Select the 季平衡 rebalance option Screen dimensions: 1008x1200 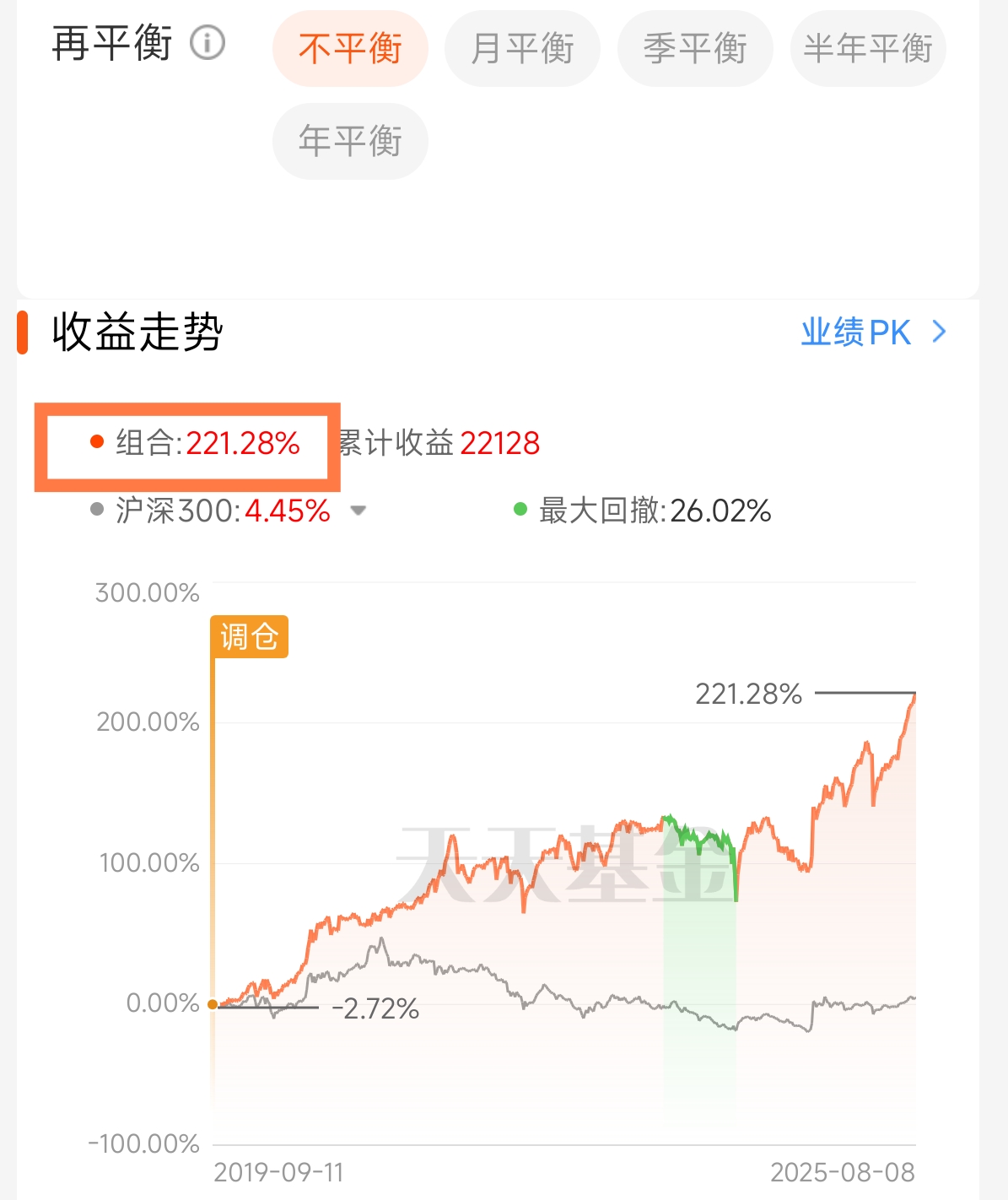pyautogui.click(x=695, y=48)
